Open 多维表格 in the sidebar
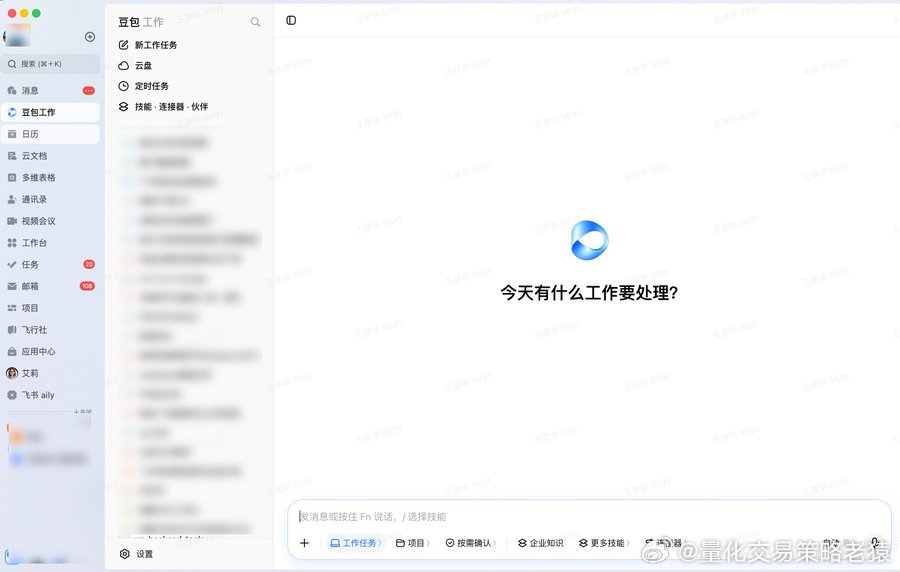This screenshot has width=900, height=572. (x=51, y=178)
